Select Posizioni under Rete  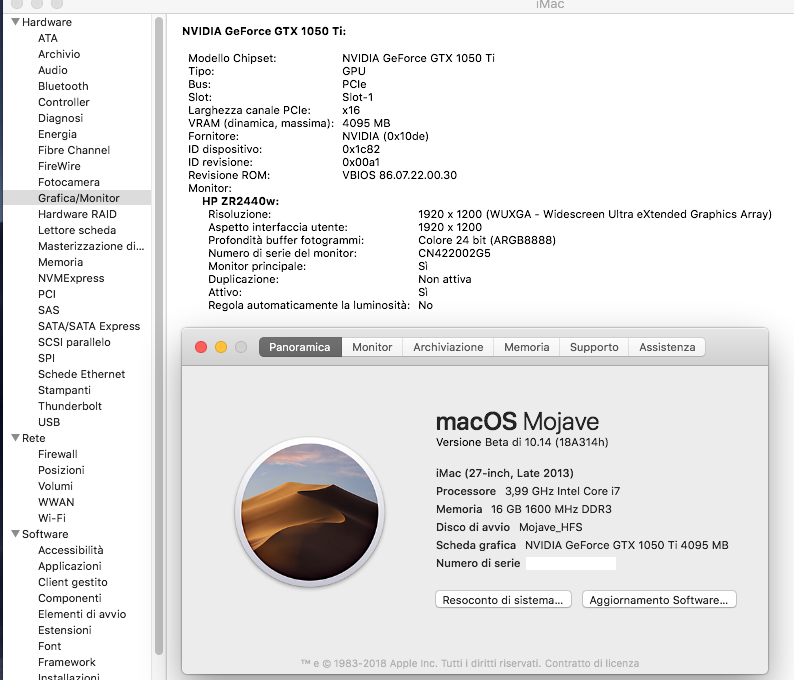[61, 470]
